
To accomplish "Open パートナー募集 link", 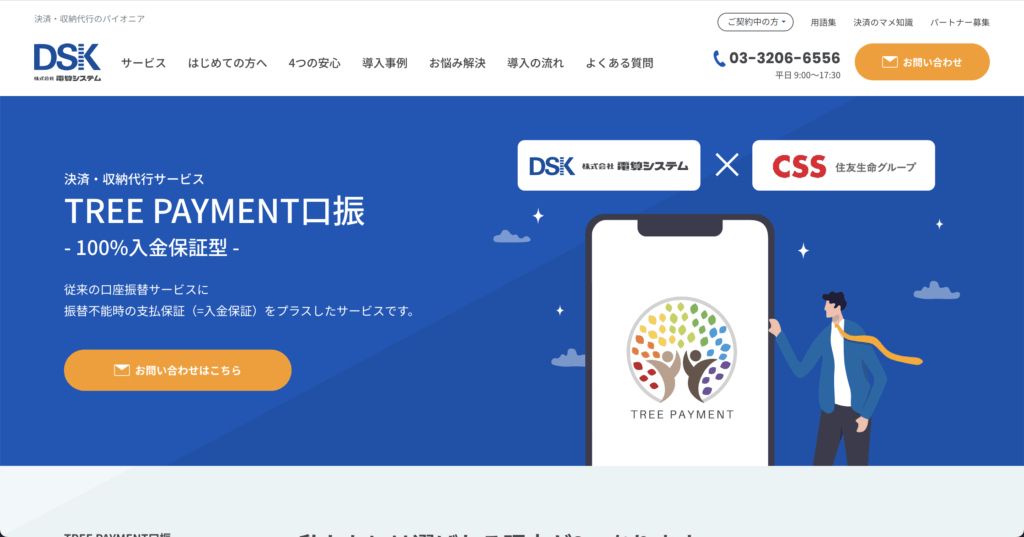I will [x=960, y=22].
